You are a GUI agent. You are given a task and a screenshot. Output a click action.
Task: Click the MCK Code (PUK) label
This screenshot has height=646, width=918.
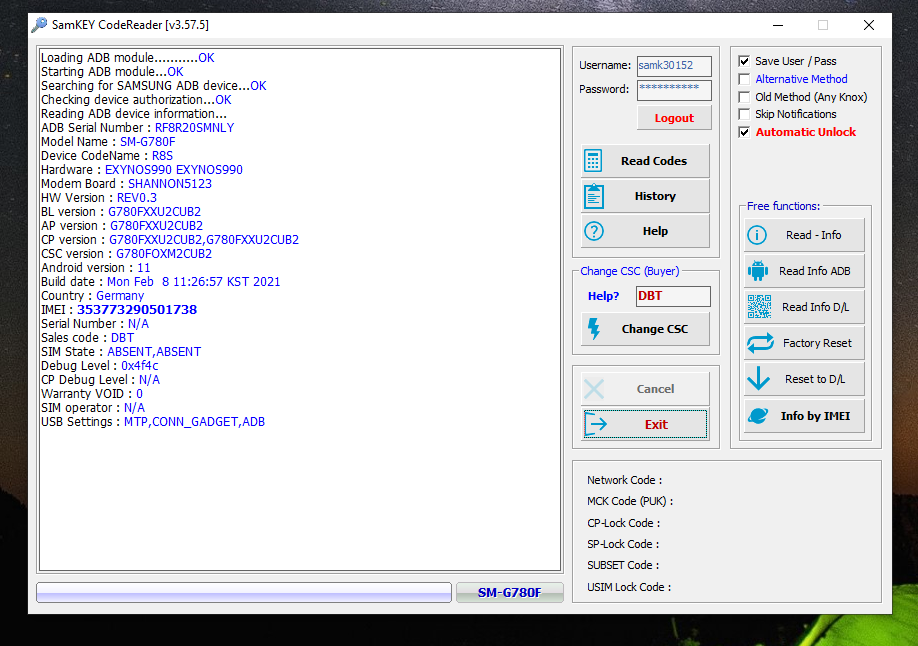630,501
